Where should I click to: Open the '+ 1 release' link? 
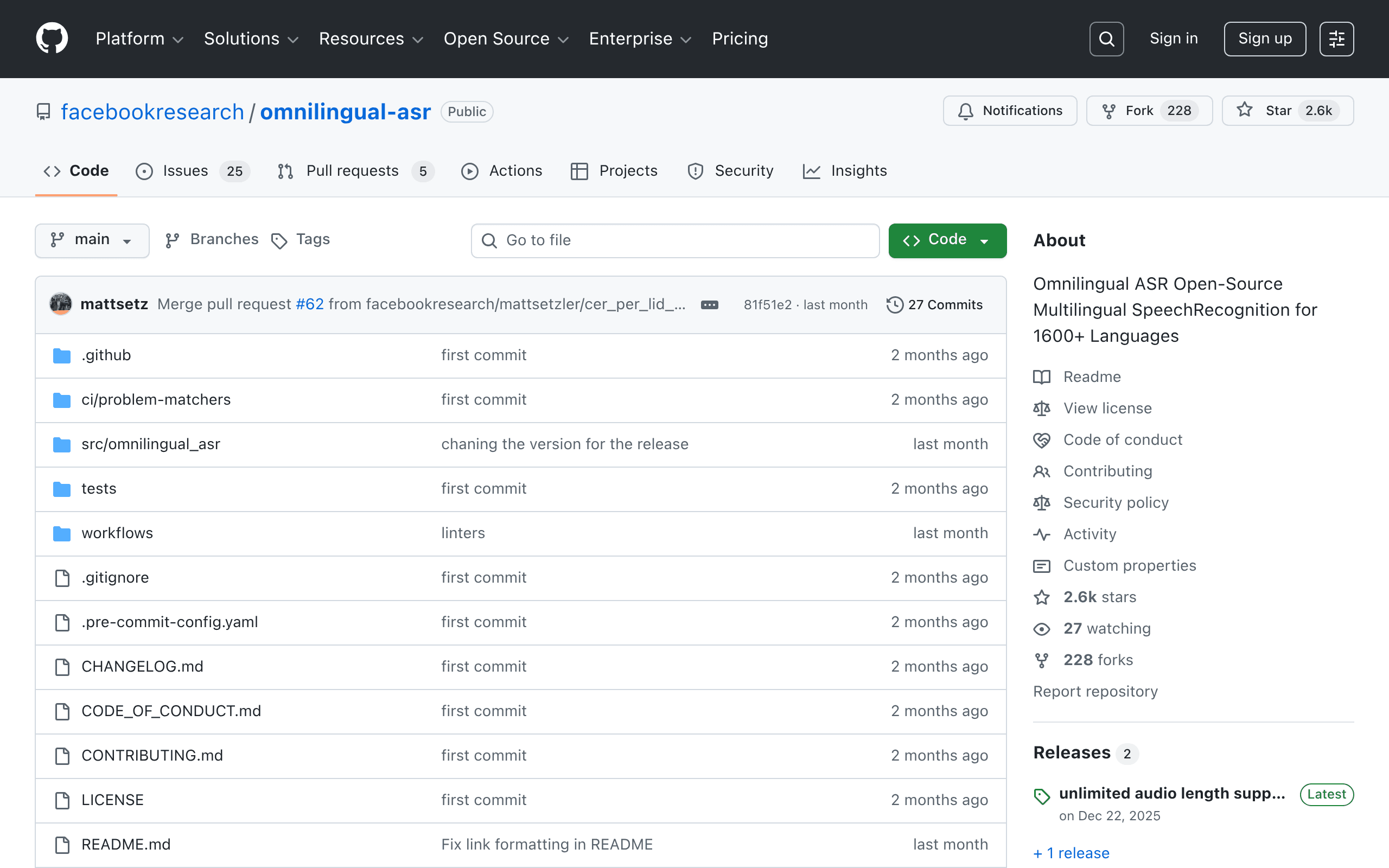click(x=1071, y=853)
